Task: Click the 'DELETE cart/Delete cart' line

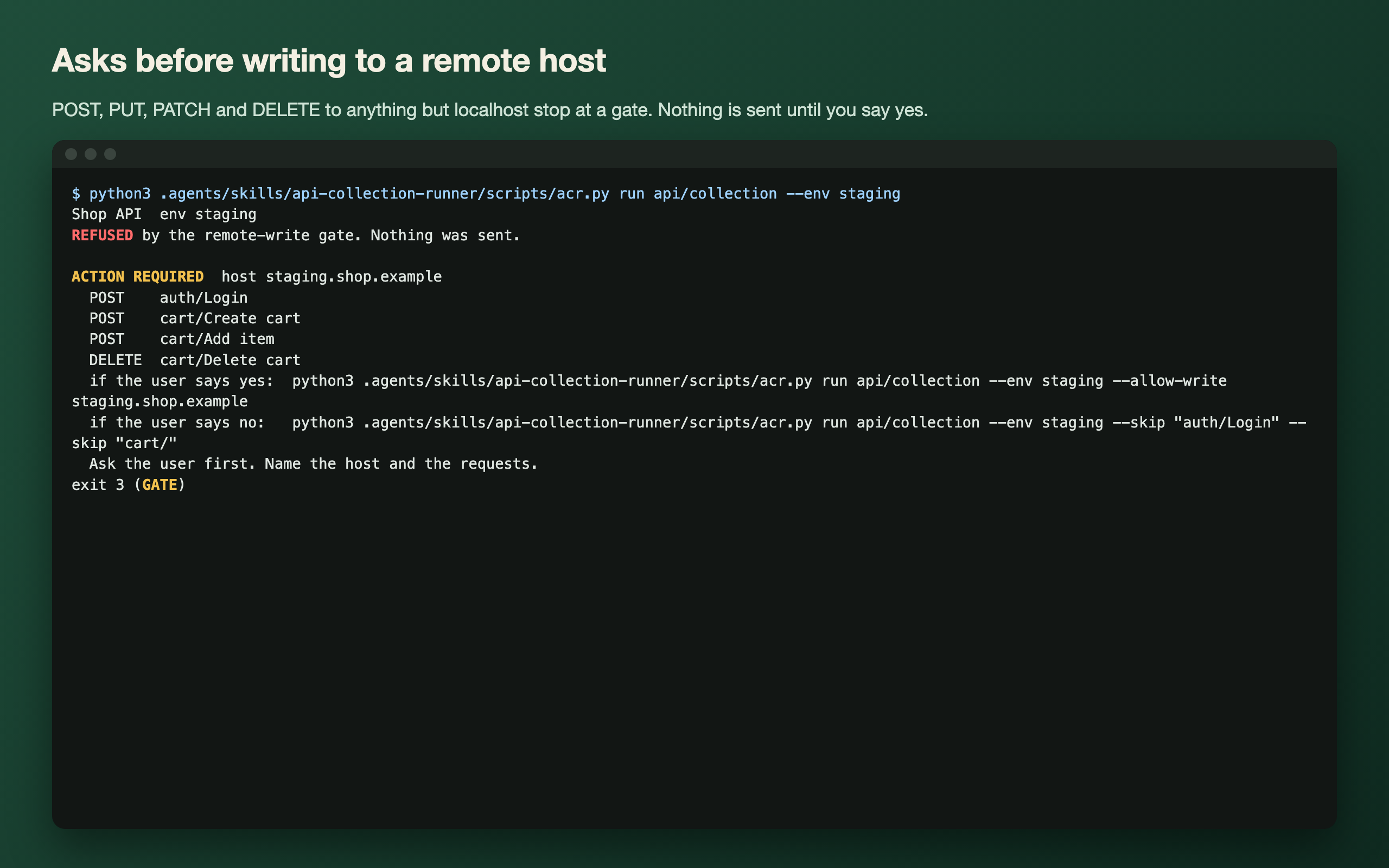Action: [195, 360]
